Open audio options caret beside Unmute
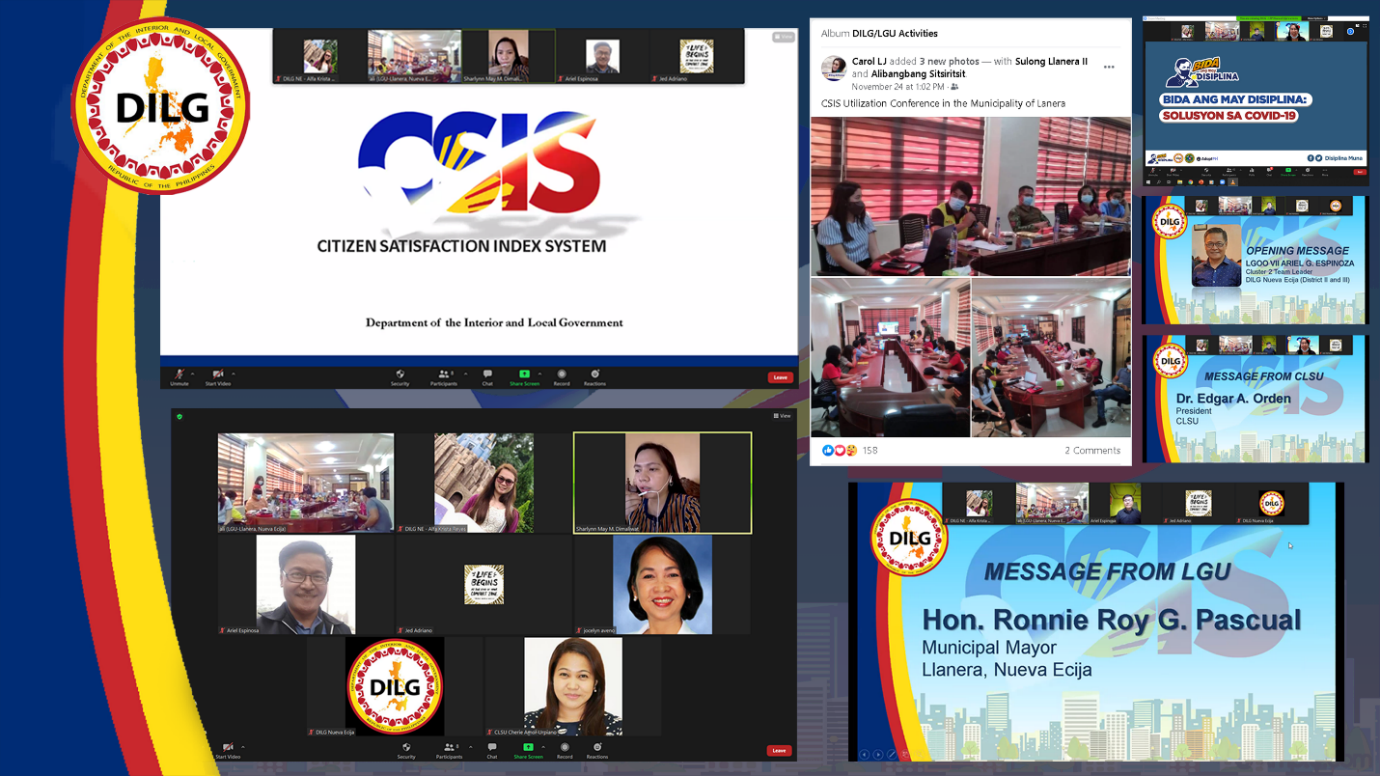Image resolution: width=1380 pixels, height=776 pixels. (x=193, y=374)
